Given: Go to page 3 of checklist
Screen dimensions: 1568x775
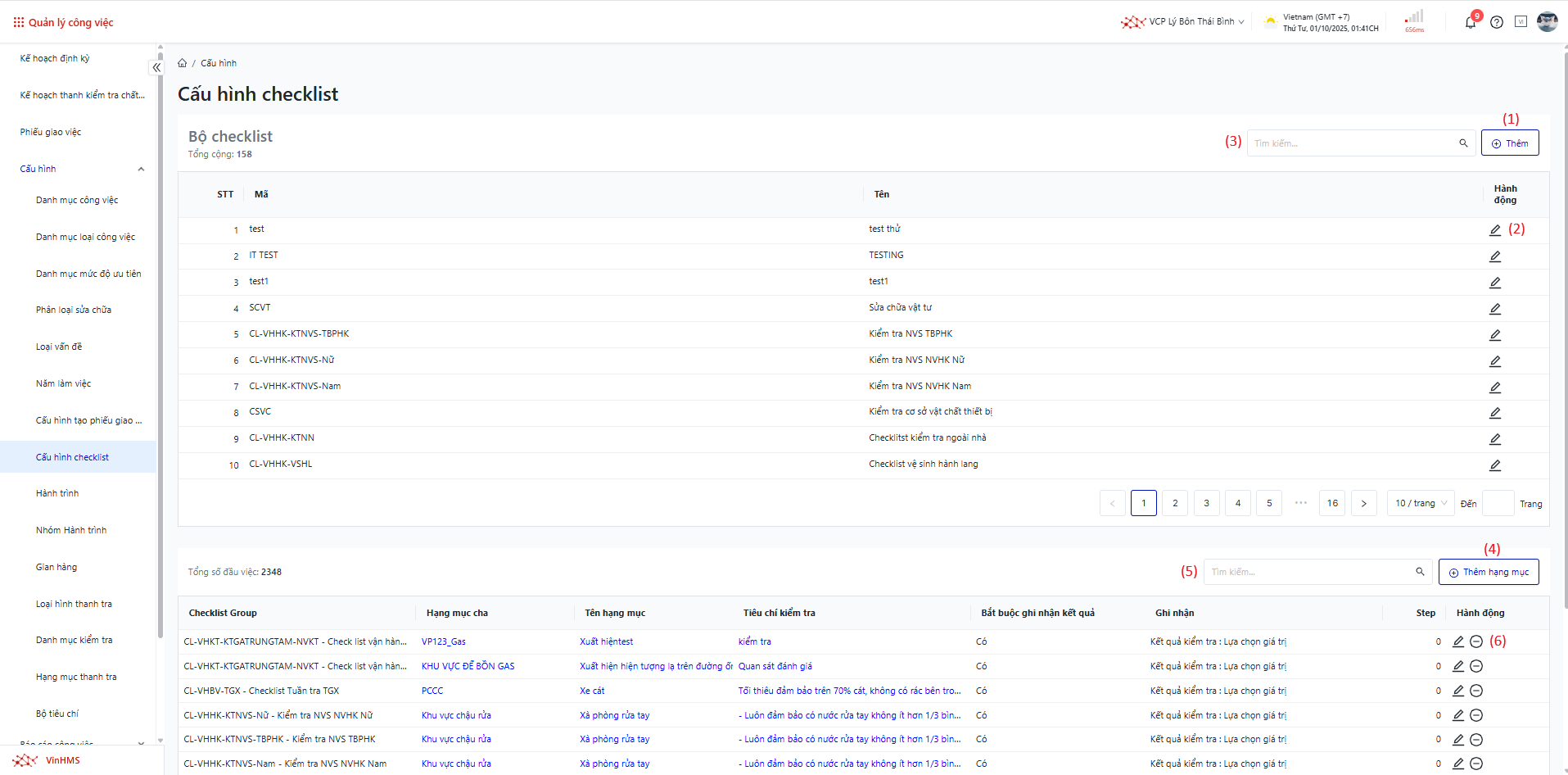Looking at the screenshot, I should coord(1206,503).
